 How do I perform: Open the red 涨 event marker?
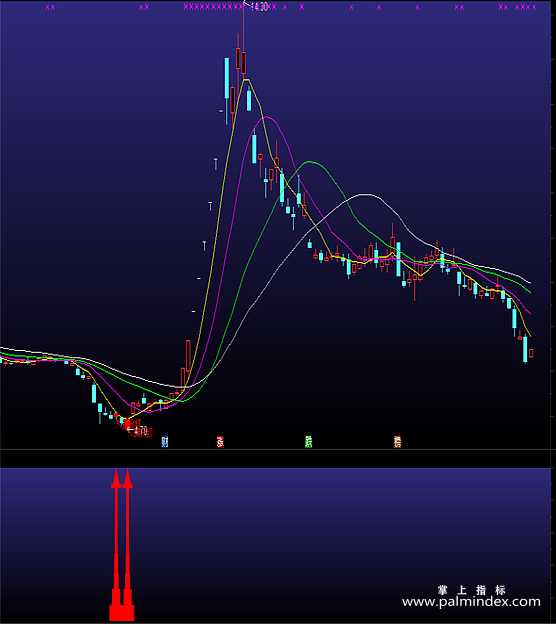(220, 442)
